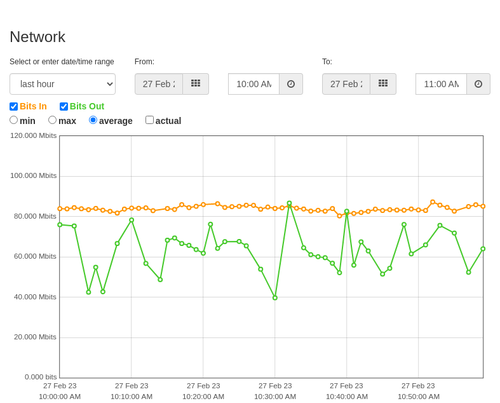The width and height of the screenshot is (500, 403).
Task: Click the From time field '10:00 AM'
Action: pyautogui.click(x=254, y=84)
